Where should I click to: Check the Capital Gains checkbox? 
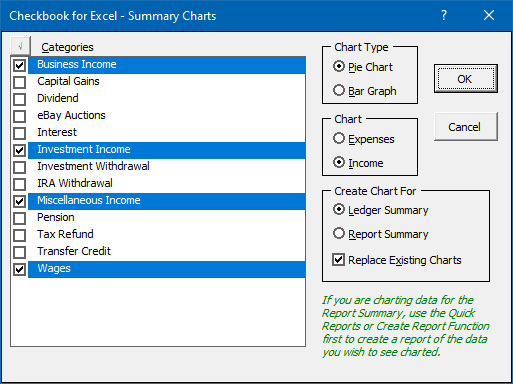20,82
